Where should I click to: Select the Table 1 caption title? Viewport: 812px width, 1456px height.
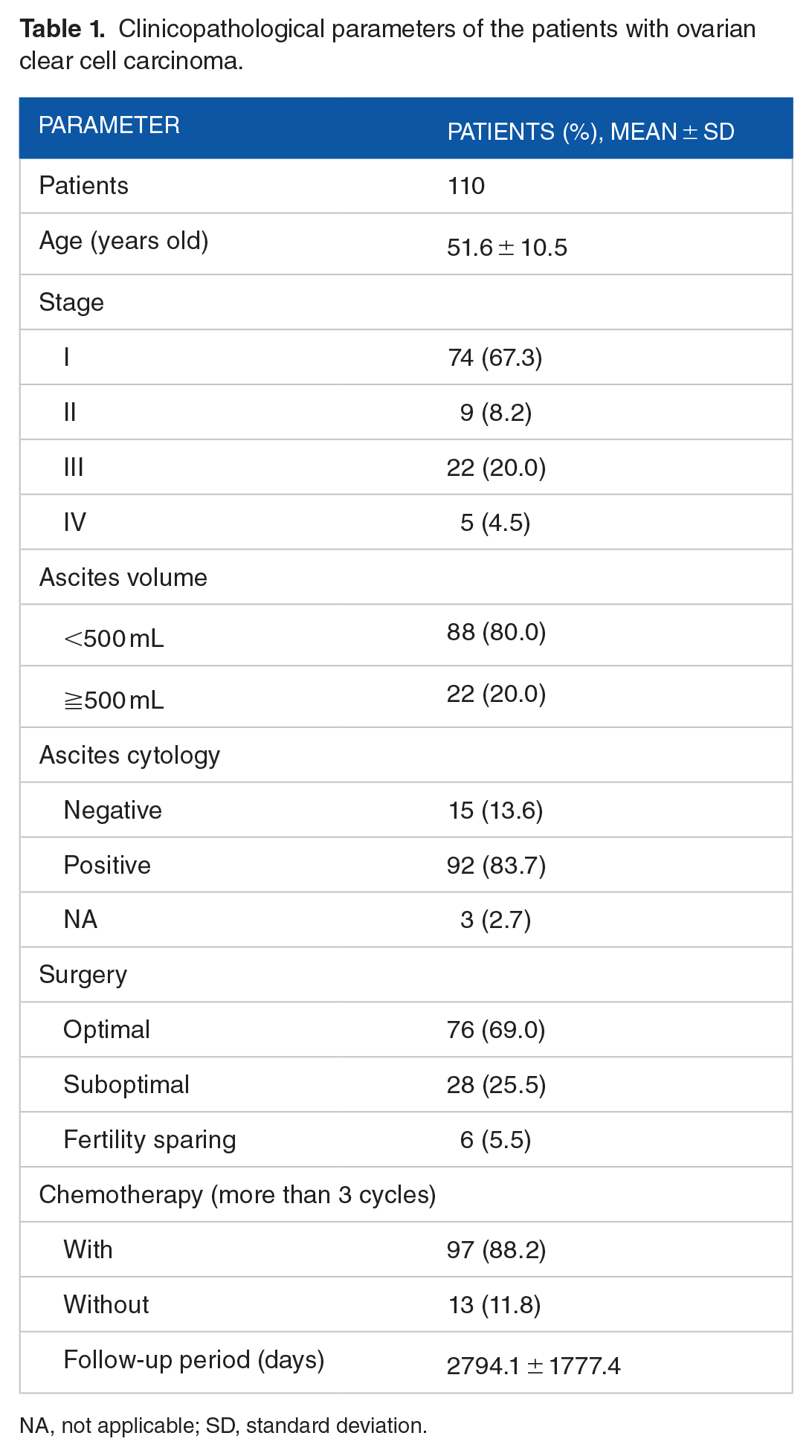tap(387, 45)
